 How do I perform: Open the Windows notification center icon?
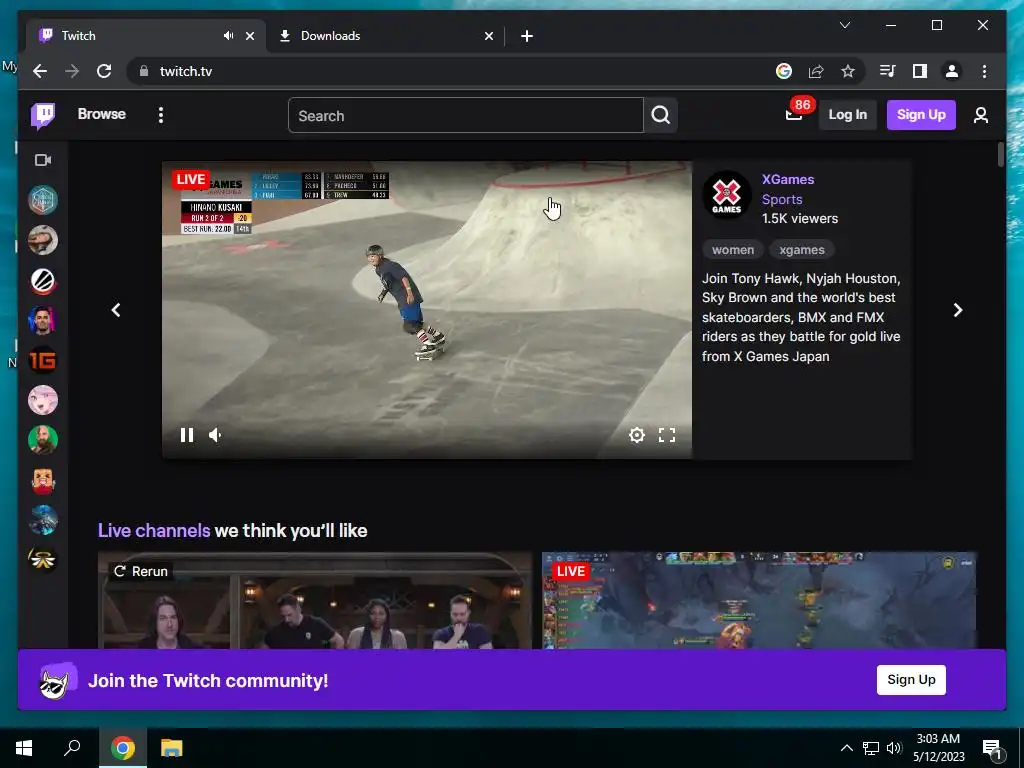[x=992, y=748]
